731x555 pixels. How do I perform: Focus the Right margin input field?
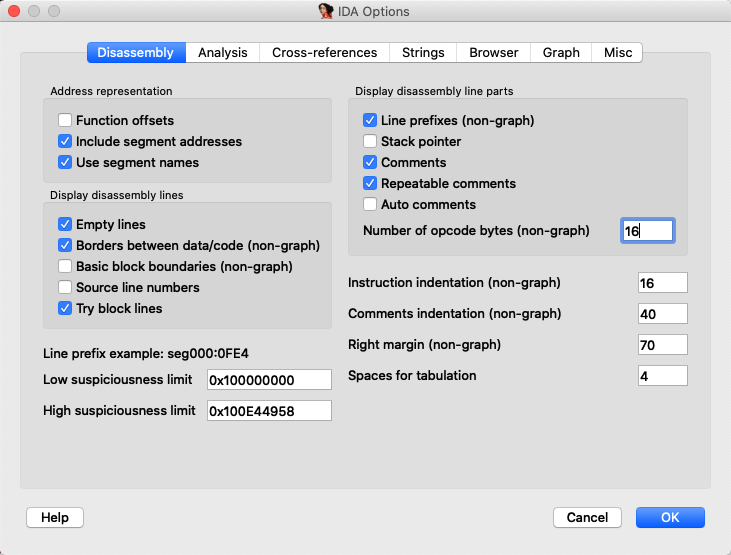click(662, 344)
